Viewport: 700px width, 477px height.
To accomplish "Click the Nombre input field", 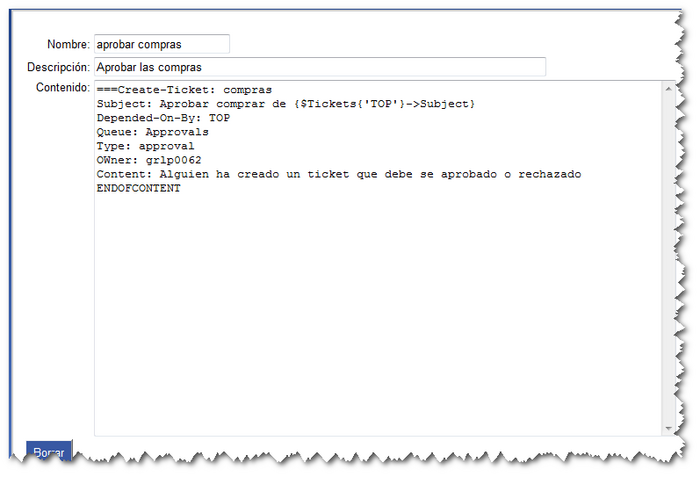I will [x=161, y=44].
